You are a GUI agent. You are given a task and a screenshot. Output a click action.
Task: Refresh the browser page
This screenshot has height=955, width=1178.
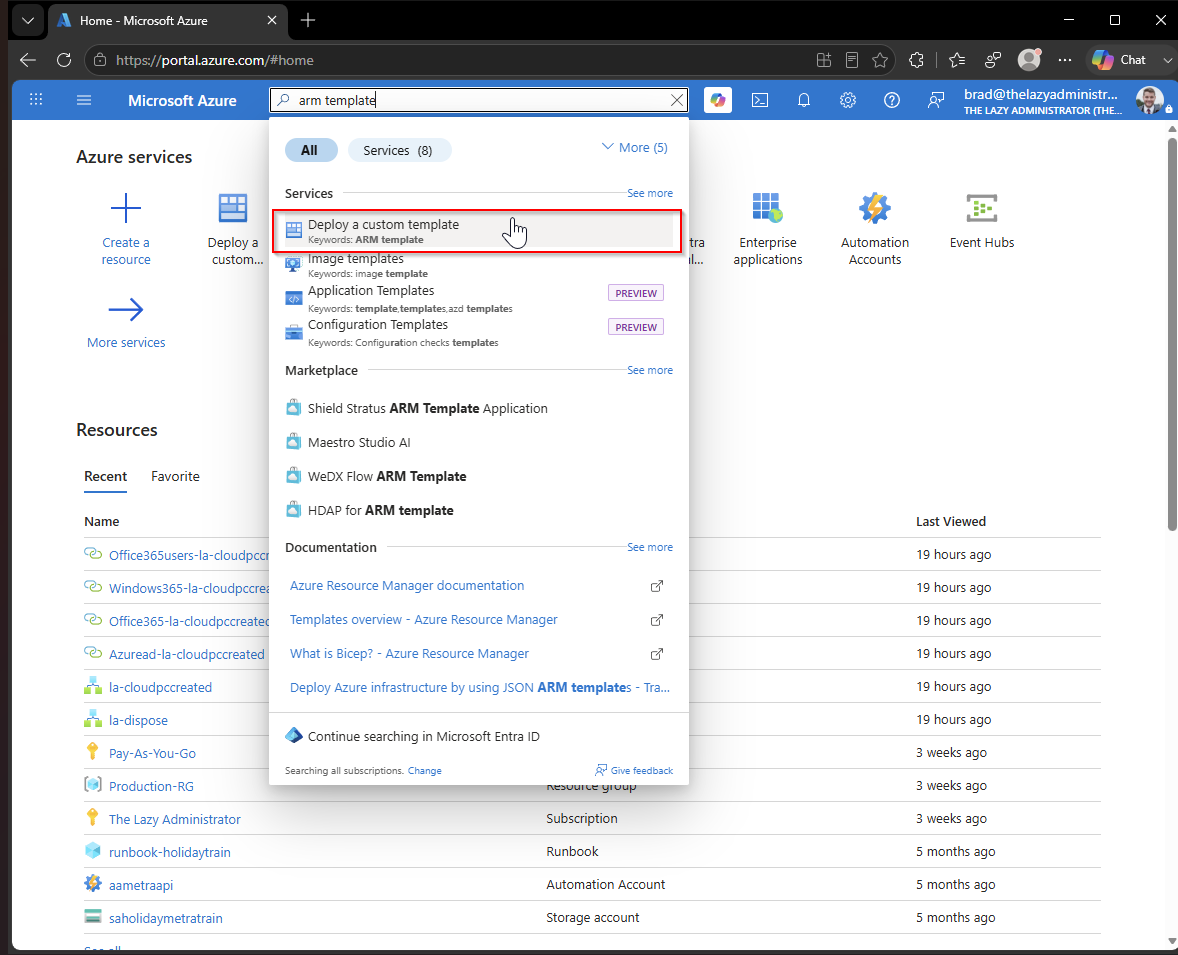tap(64, 60)
